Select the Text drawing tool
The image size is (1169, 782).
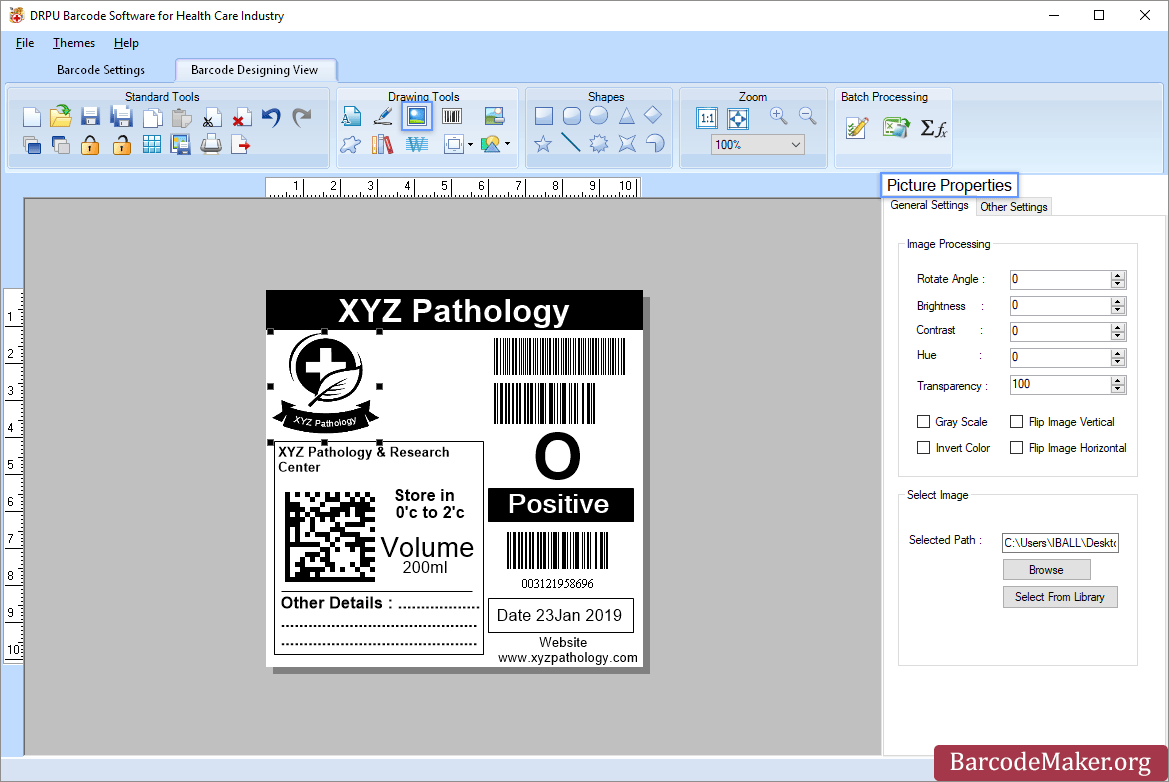(351, 116)
